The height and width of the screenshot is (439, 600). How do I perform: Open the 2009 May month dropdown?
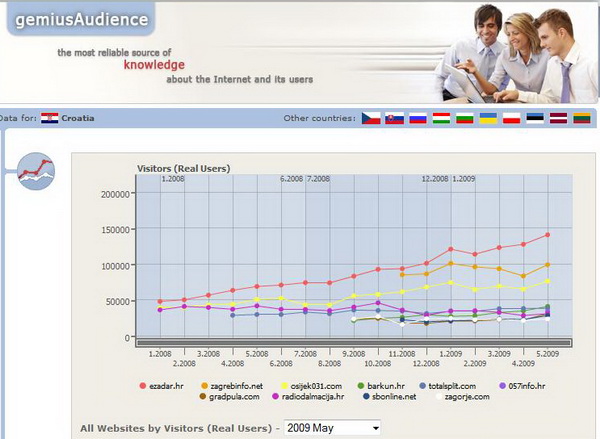[331, 428]
